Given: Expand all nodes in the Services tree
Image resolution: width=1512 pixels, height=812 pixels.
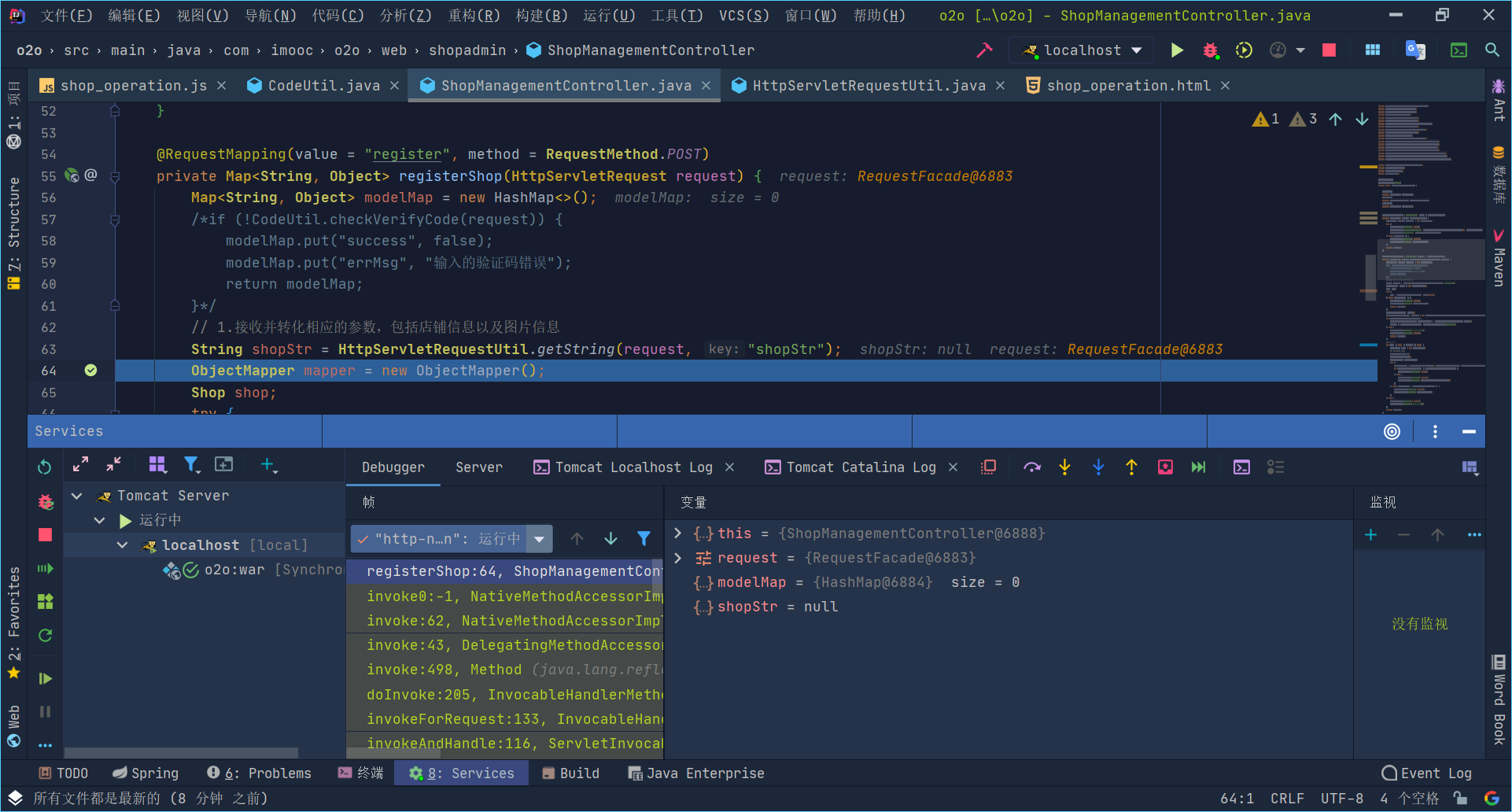Looking at the screenshot, I should tap(80, 465).
